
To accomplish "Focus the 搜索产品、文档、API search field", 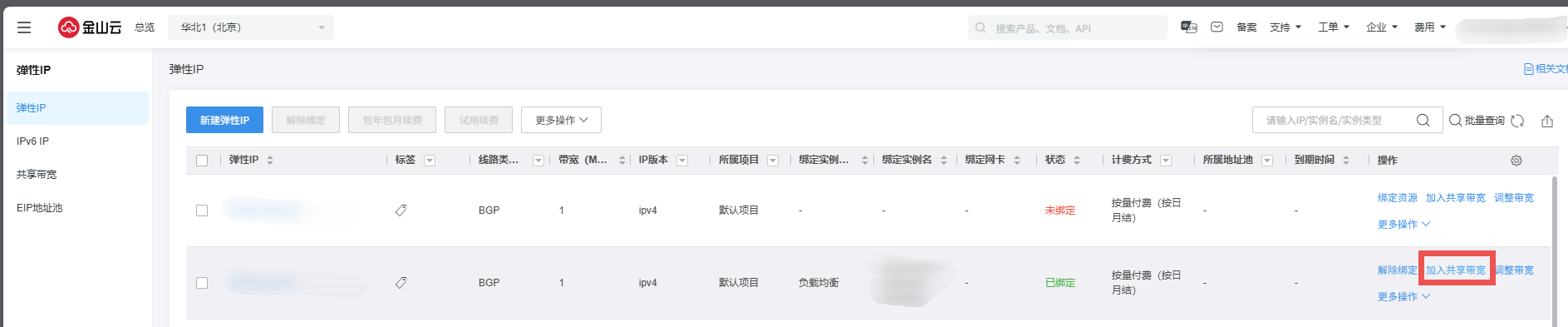I will click(x=1068, y=27).
